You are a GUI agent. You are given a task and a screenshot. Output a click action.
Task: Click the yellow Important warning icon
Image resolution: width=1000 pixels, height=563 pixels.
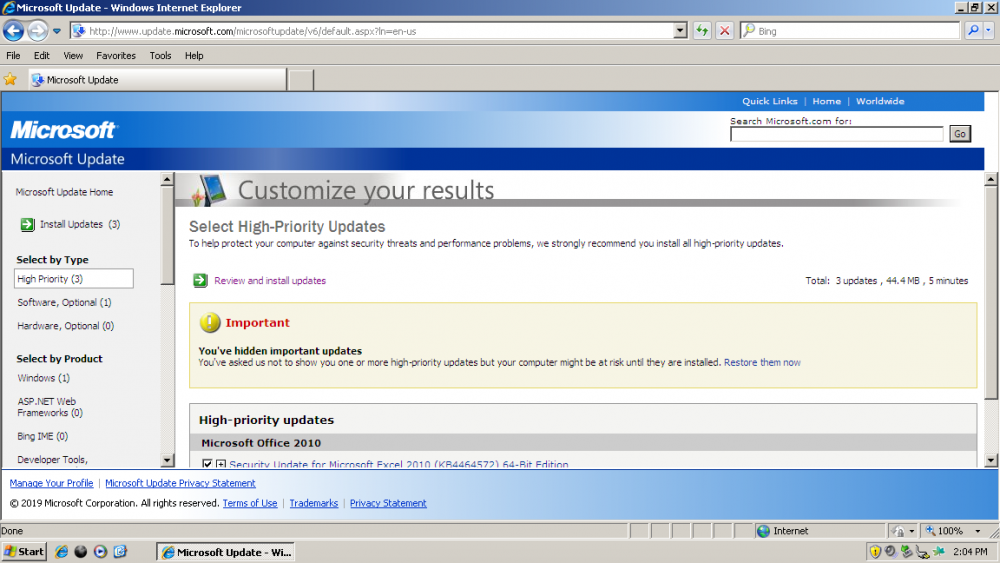(210, 323)
